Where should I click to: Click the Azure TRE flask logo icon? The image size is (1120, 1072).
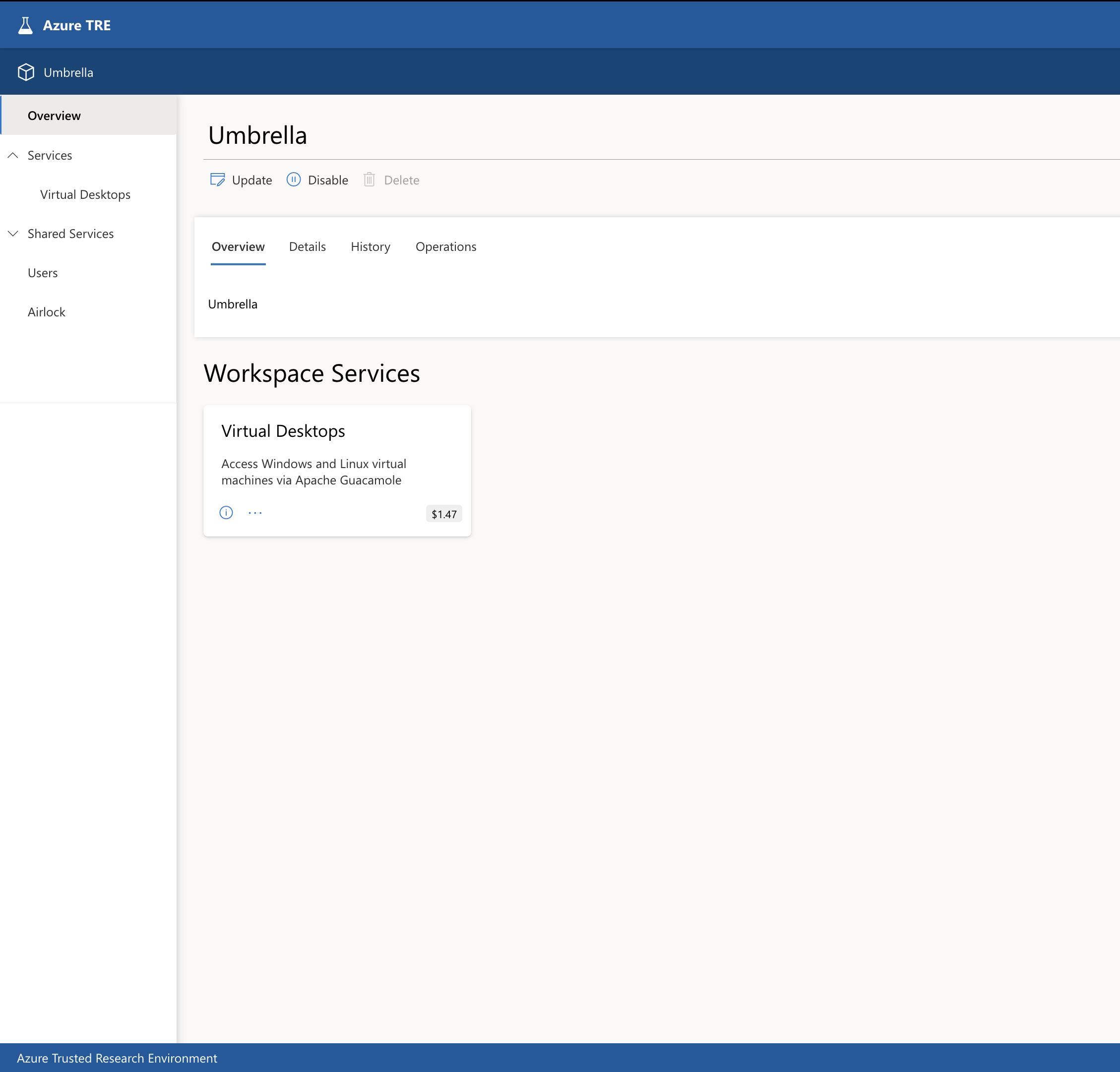click(x=25, y=26)
